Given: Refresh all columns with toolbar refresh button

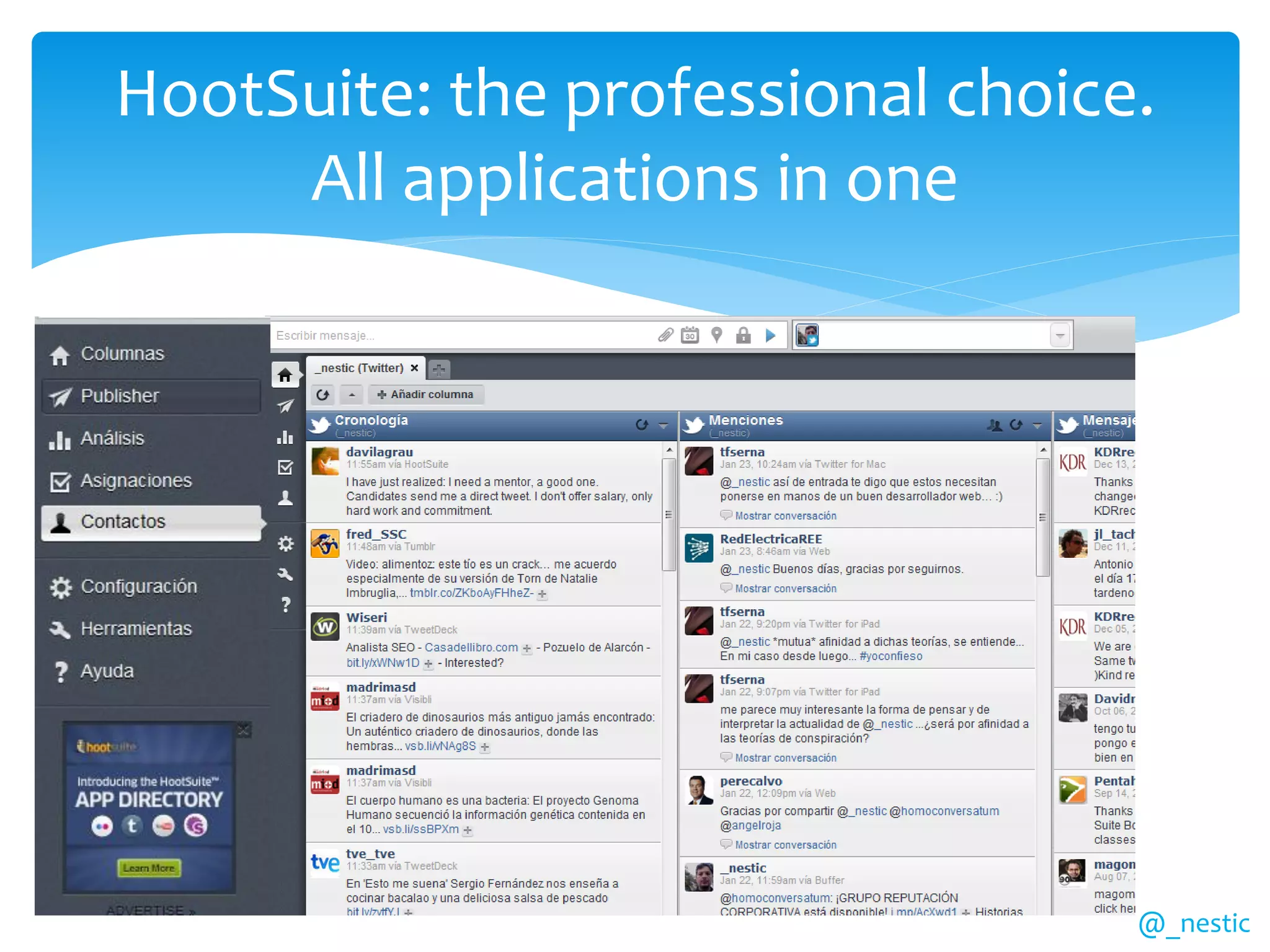Looking at the screenshot, I should (x=322, y=395).
